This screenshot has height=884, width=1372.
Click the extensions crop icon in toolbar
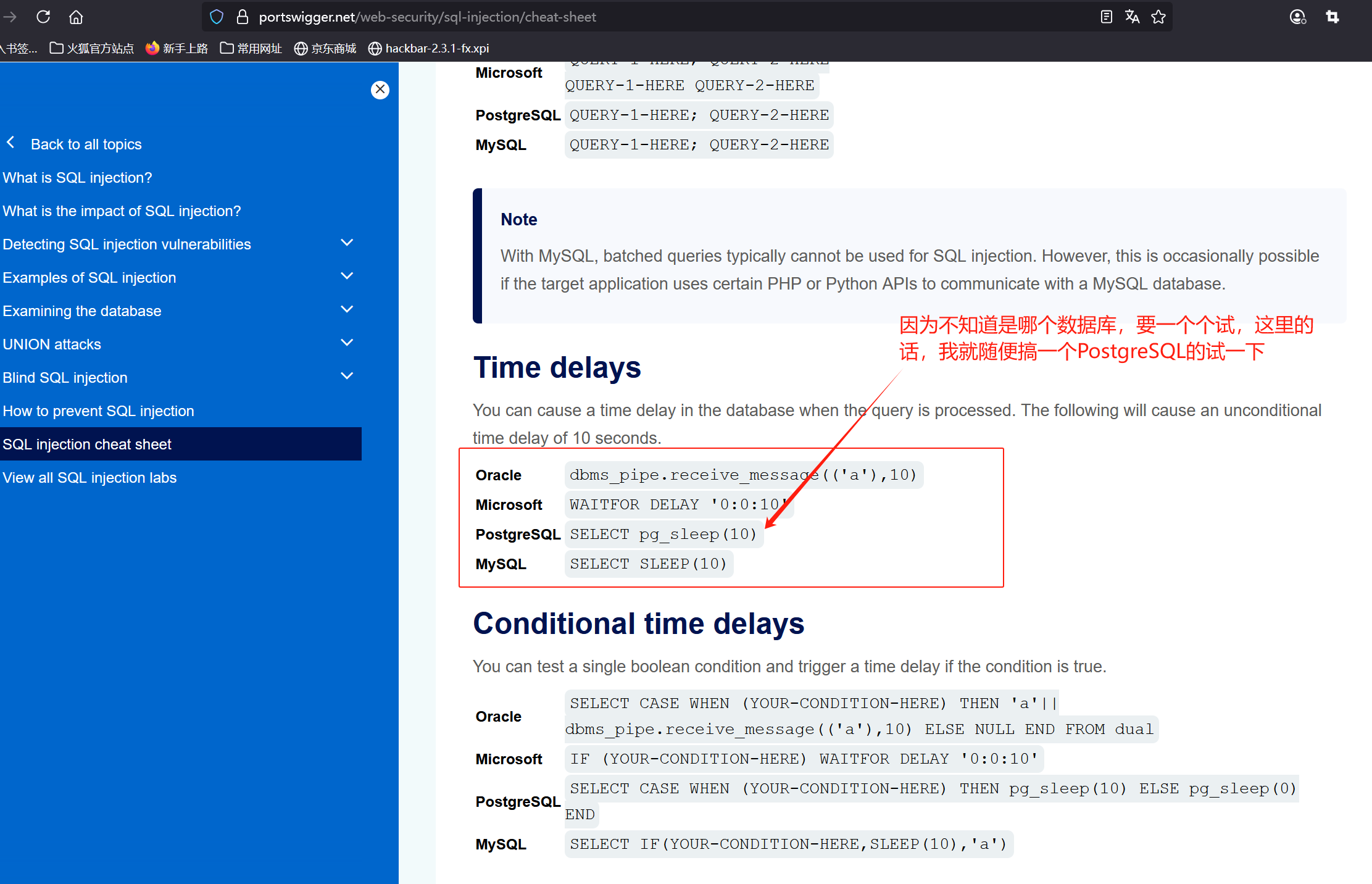click(1333, 17)
